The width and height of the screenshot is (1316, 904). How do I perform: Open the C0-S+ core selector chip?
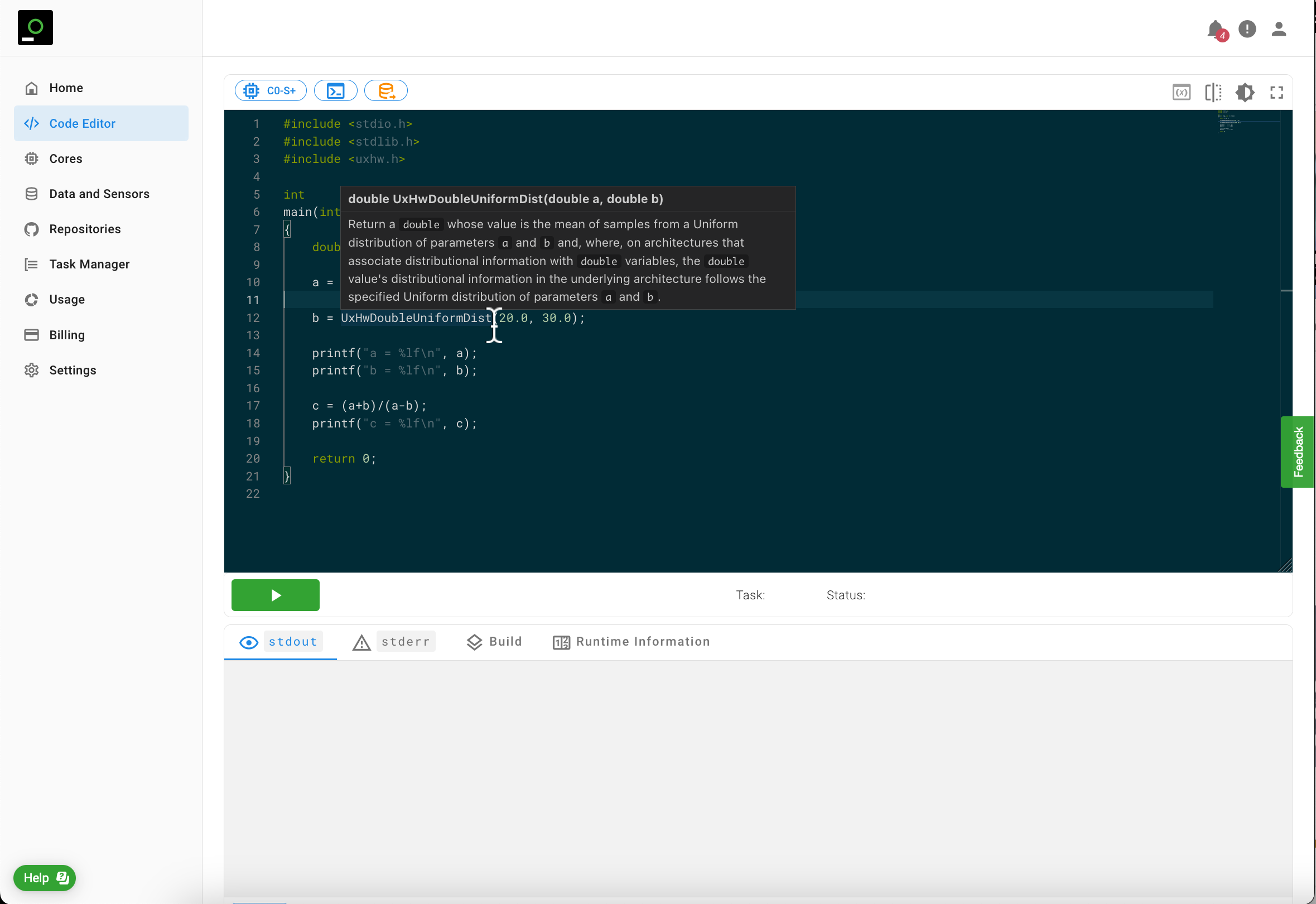[x=271, y=90]
